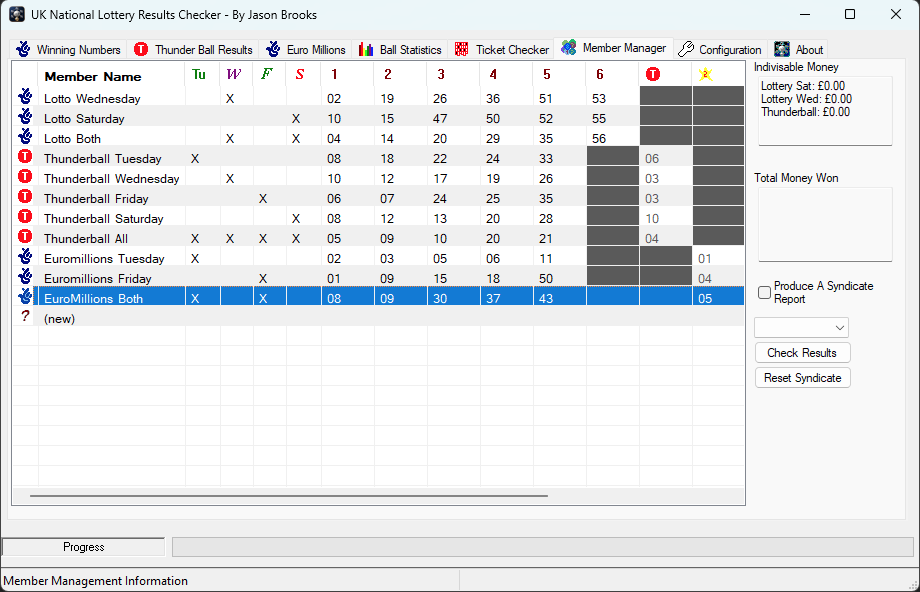Click the Thunderball icon beside Thunderball Friday
920x592 pixels.
point(25,197)
